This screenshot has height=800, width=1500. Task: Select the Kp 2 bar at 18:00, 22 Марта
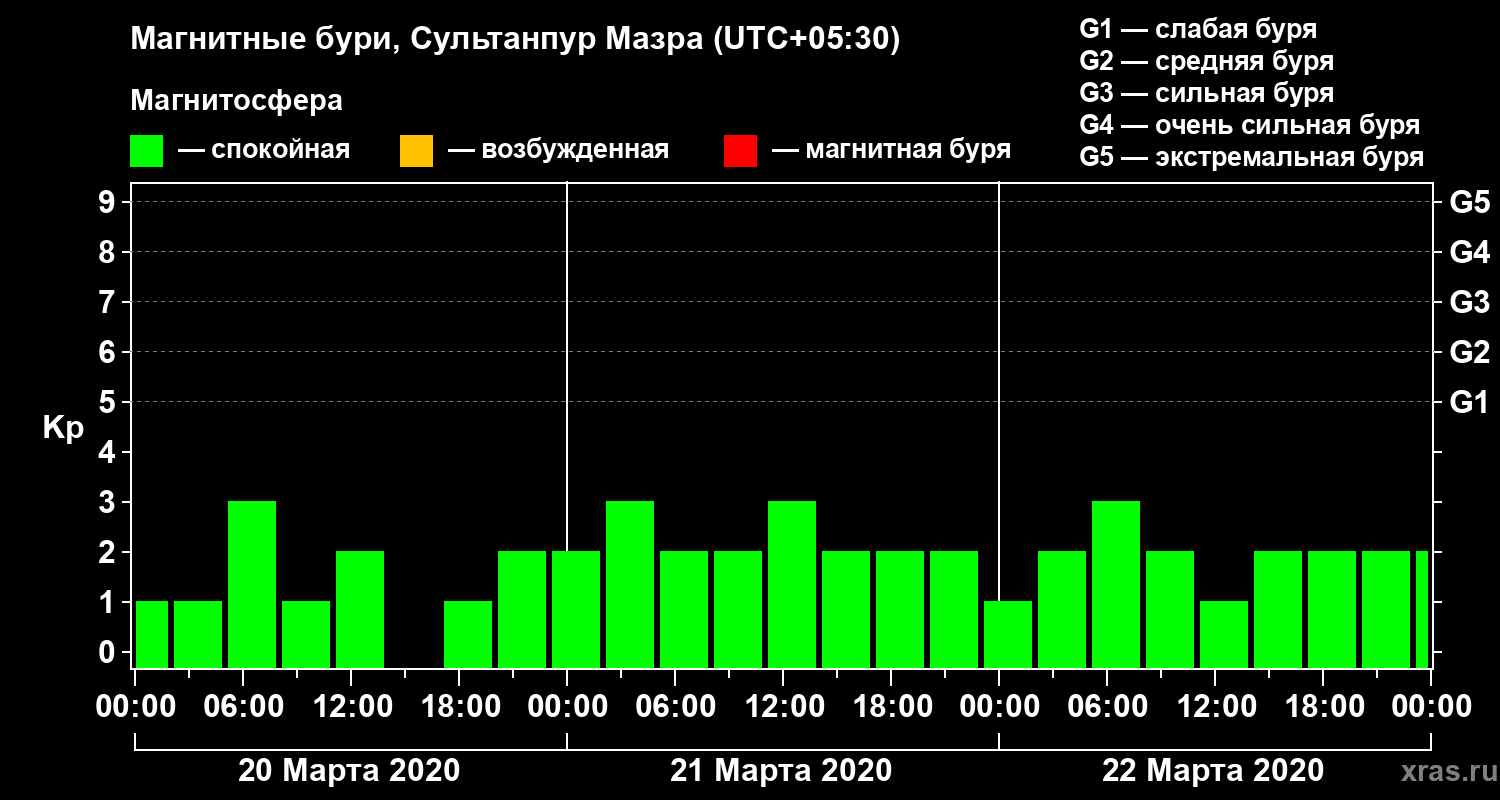pyautogui.click(x=1332, y=609)
